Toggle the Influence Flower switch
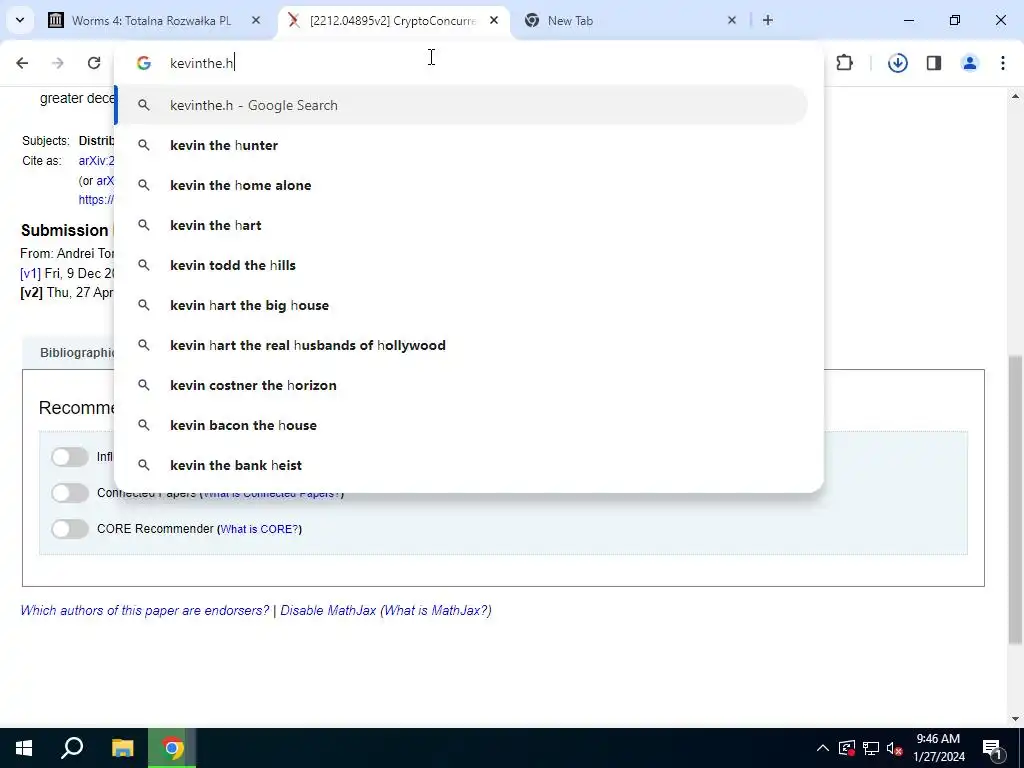Viewport: 1024px width, 768px height. (x=70, y=457)
